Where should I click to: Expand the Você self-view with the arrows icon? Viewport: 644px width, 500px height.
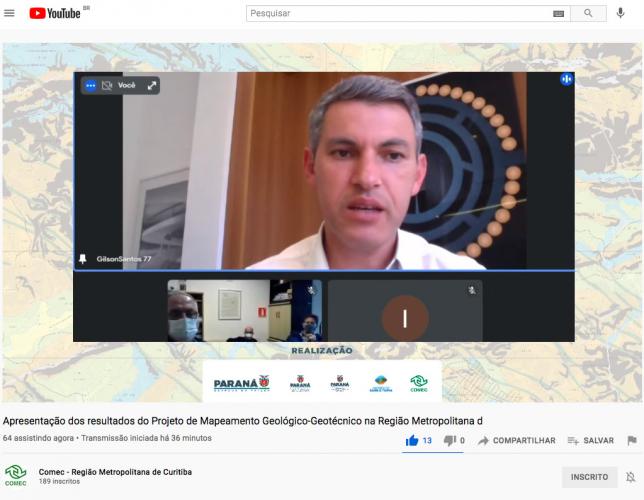152,86
